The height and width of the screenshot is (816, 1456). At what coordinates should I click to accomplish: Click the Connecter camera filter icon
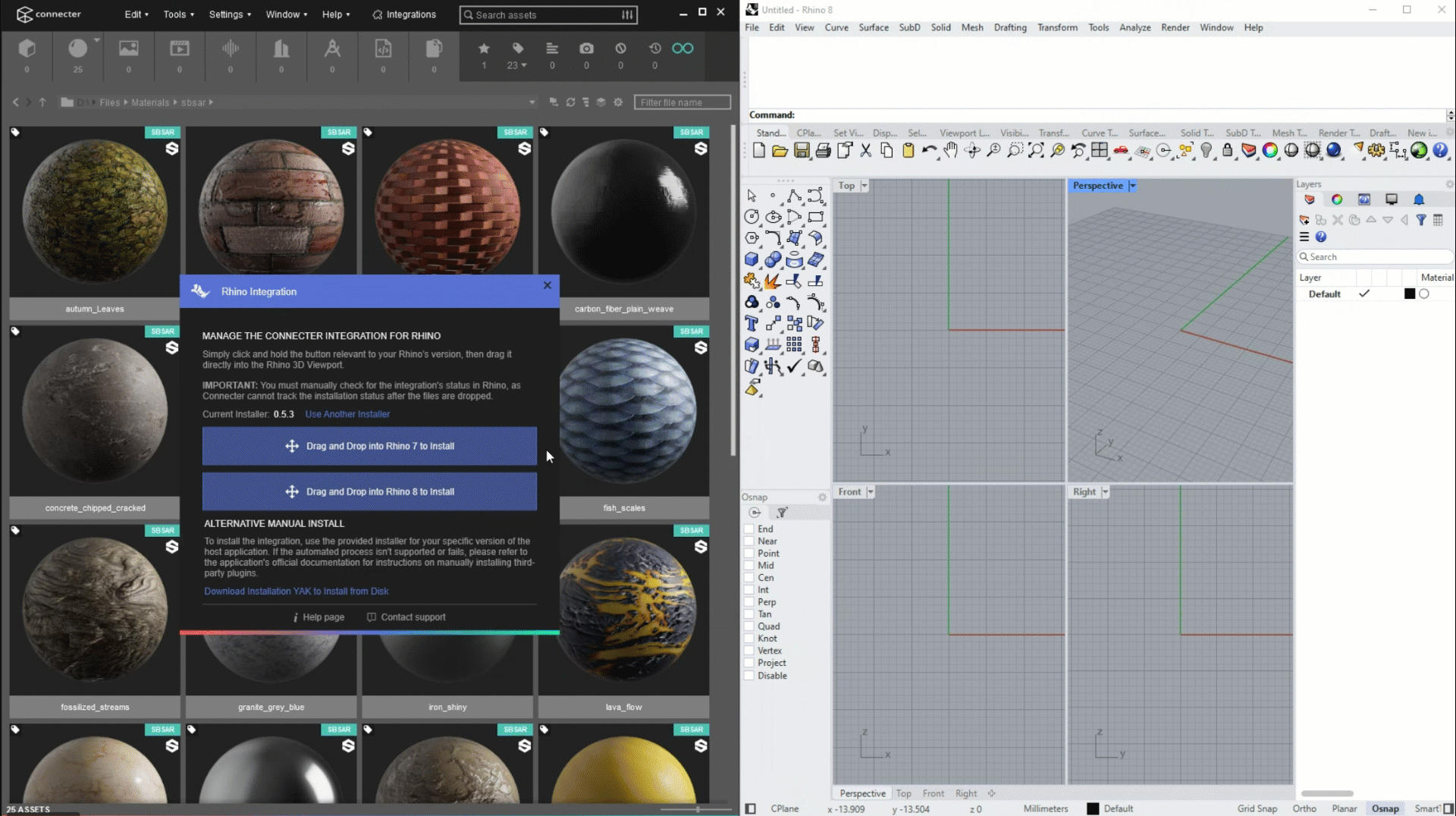[x=586, y=49]
